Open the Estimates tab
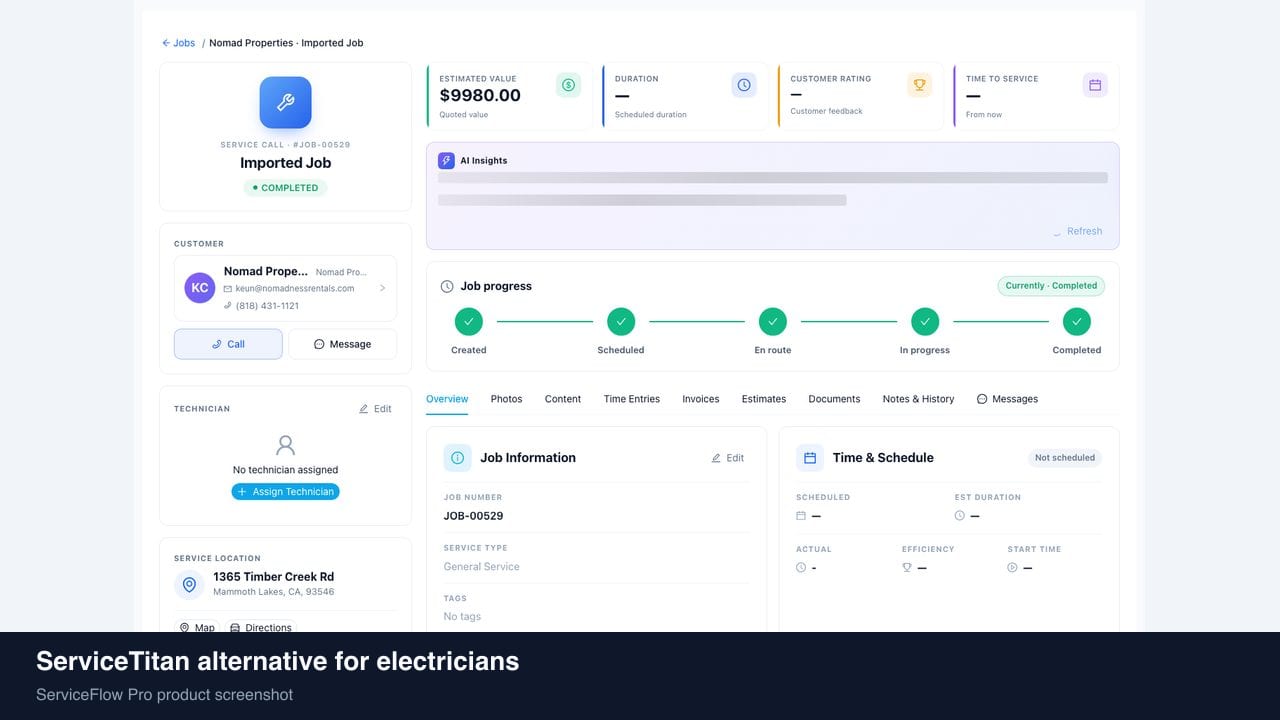Screen dimensions: 1280x720 coord(764,399)
